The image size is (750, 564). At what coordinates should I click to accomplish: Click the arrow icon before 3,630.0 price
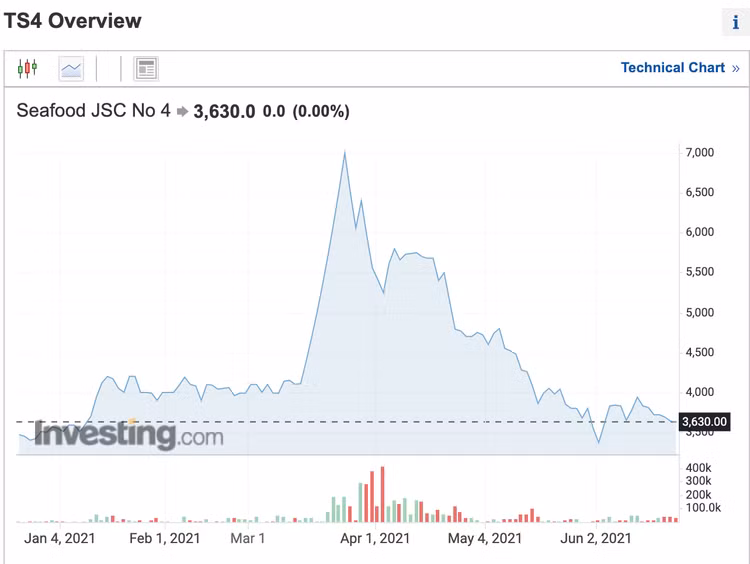(x=182, y=112)
